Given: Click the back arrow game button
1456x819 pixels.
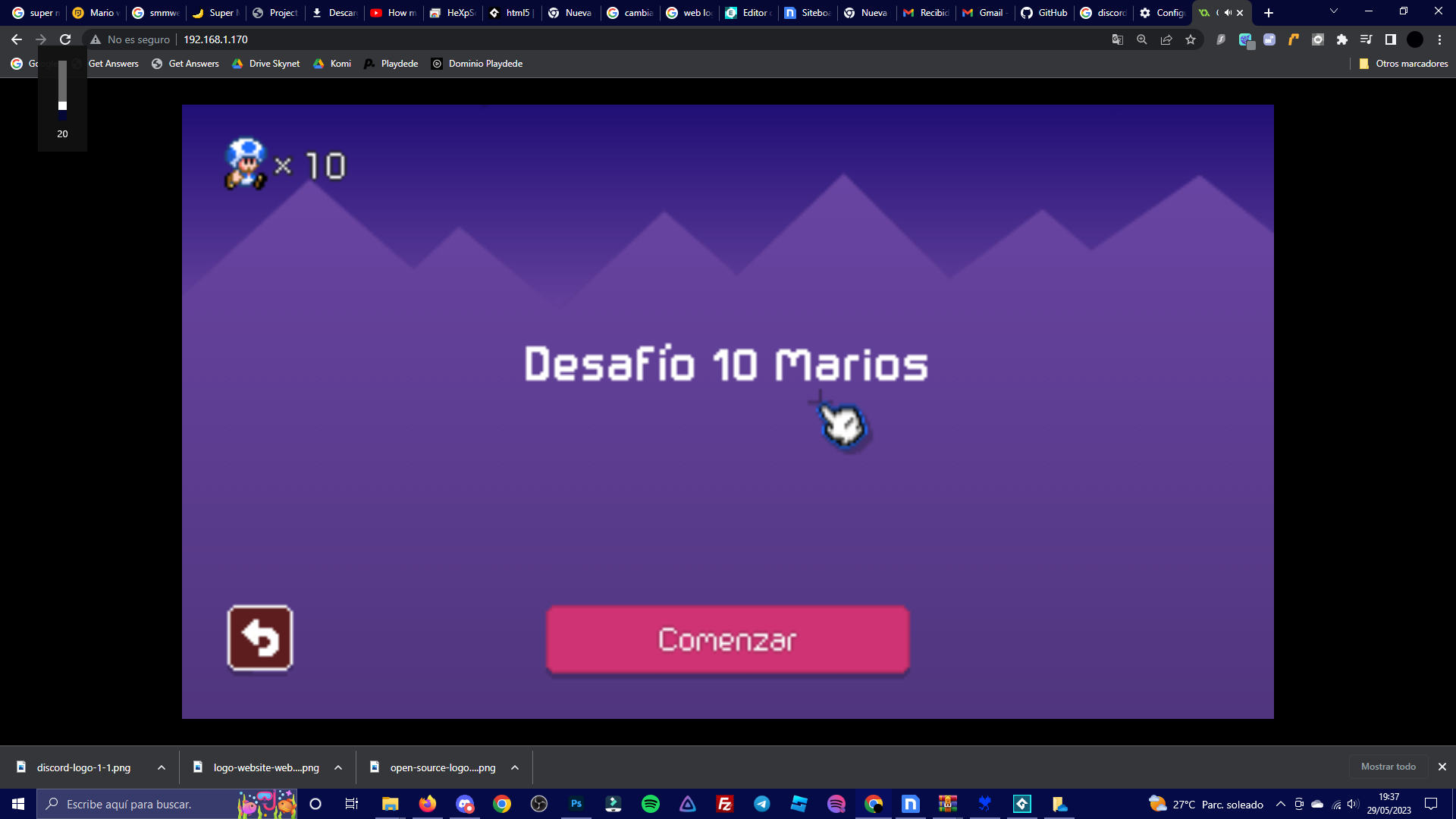Looking at the screenshot, I should (260, 638).
